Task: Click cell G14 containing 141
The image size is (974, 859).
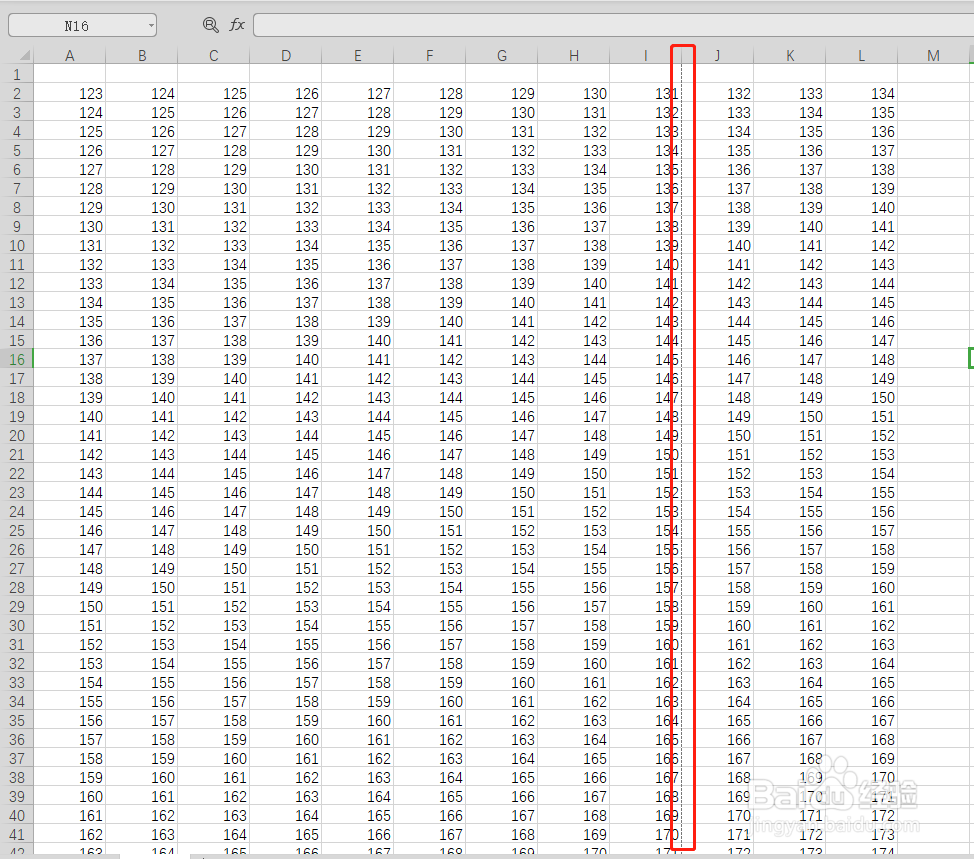Action: coord(502,322)
